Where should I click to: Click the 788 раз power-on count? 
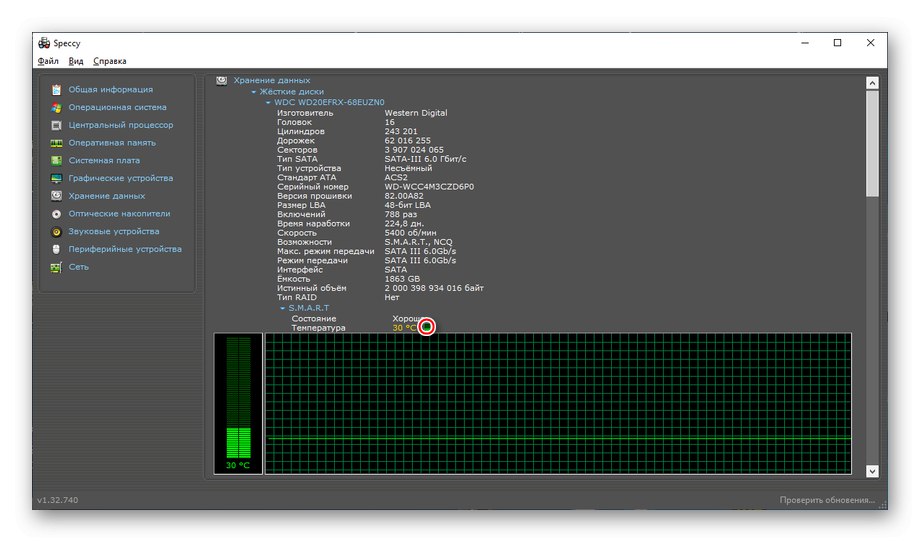tap(400, 214)
